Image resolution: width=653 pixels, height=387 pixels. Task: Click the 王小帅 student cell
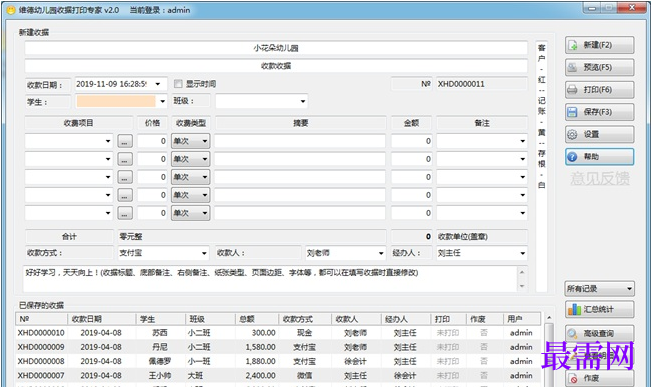pyautogui.click(x=160, y=375)
